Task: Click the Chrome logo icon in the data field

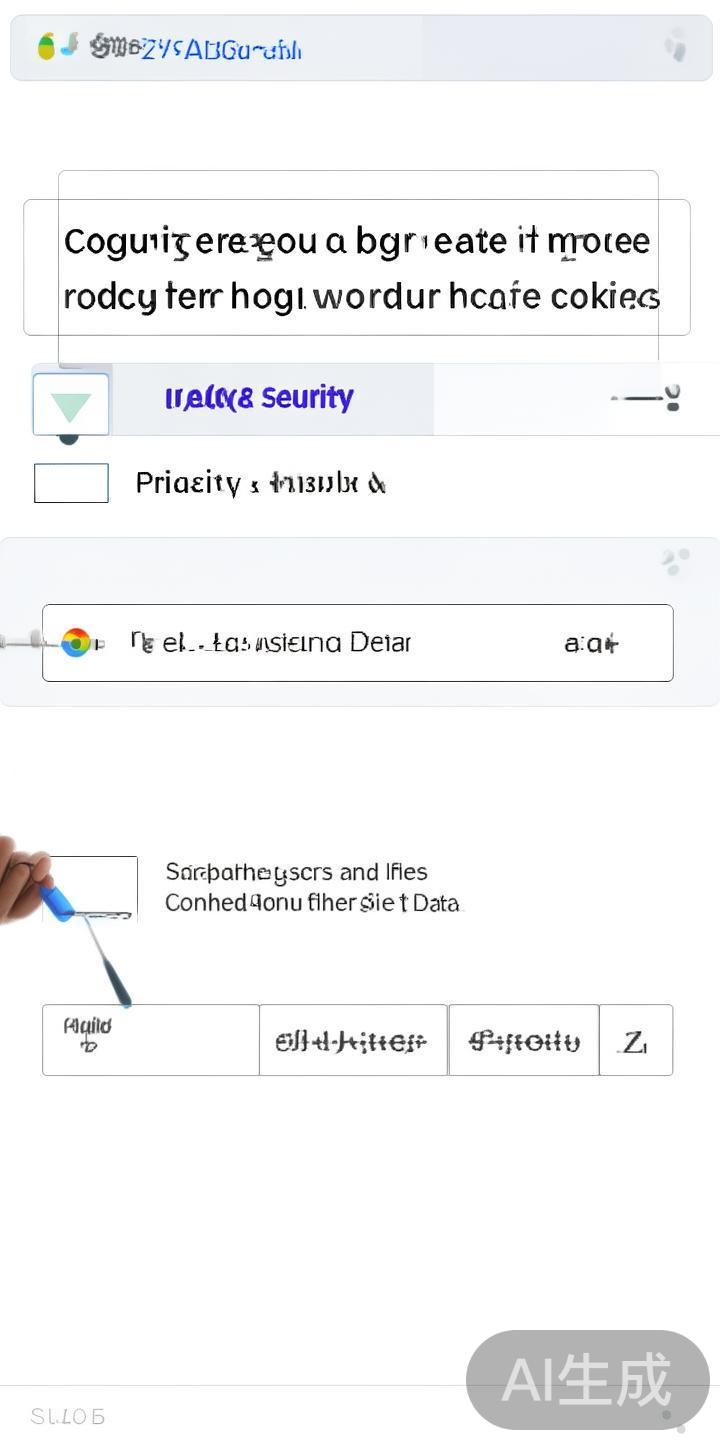Action: [x=76, y=642]
